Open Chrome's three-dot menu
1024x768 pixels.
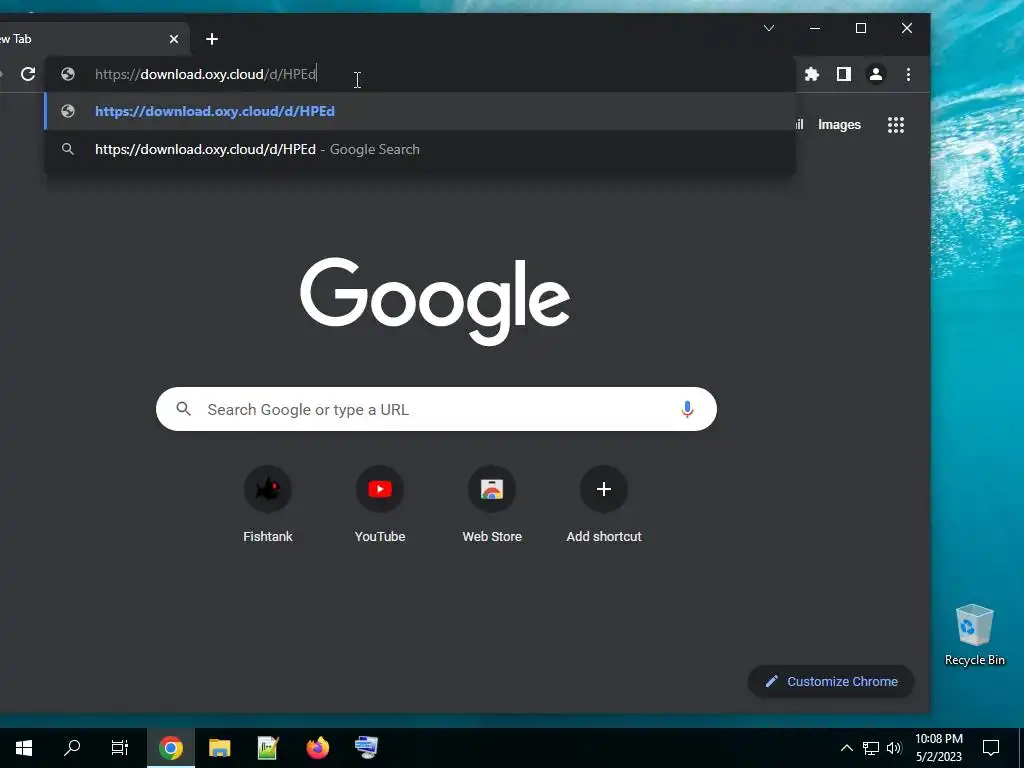(x=908, y=74)
